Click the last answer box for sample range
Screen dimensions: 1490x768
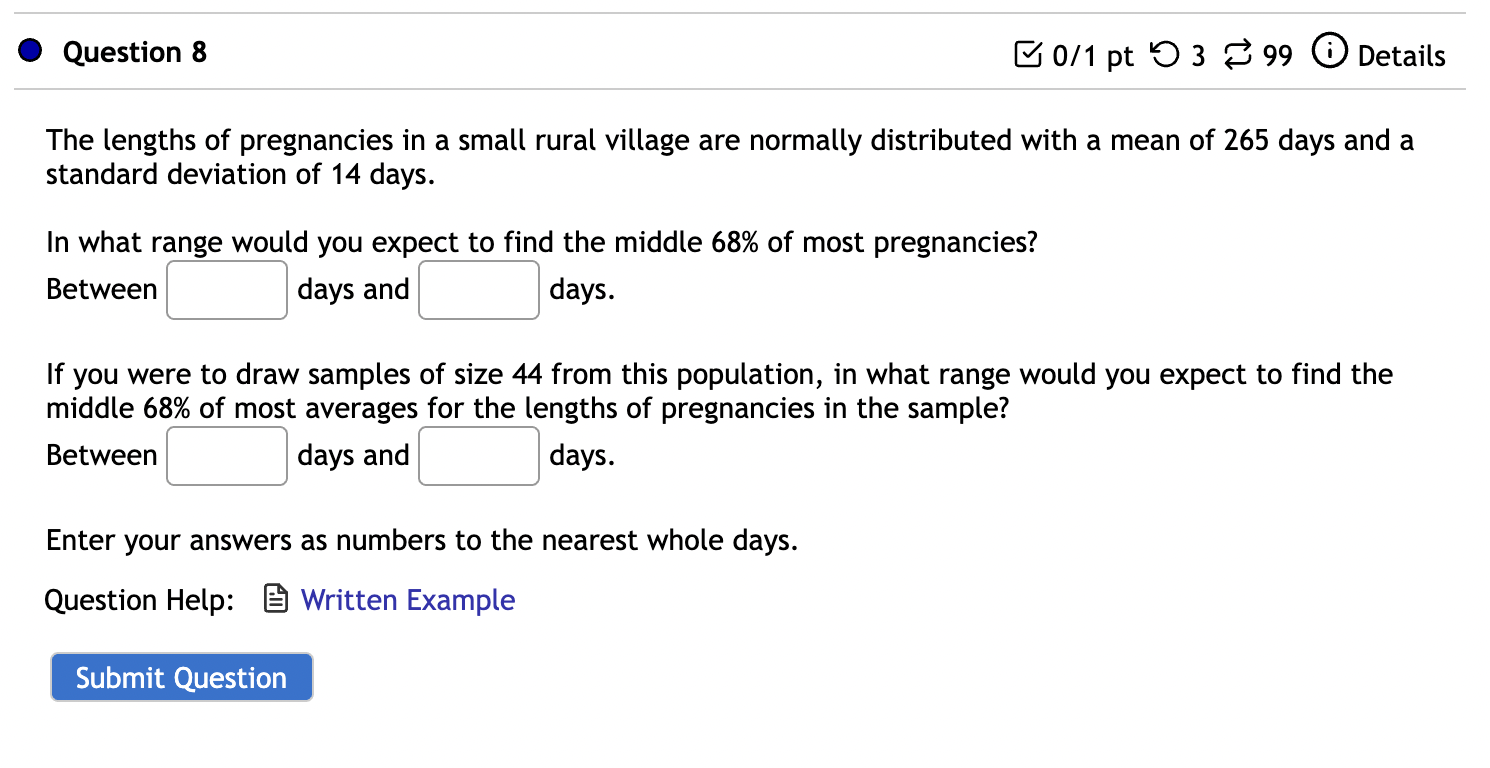coord(479,456)
